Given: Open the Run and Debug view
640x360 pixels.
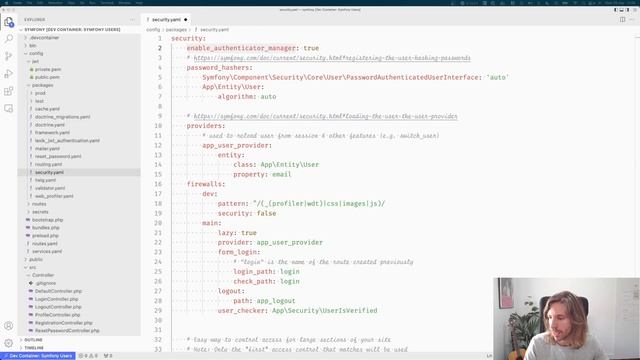Looking at the screenshot, I should point(9,74).
